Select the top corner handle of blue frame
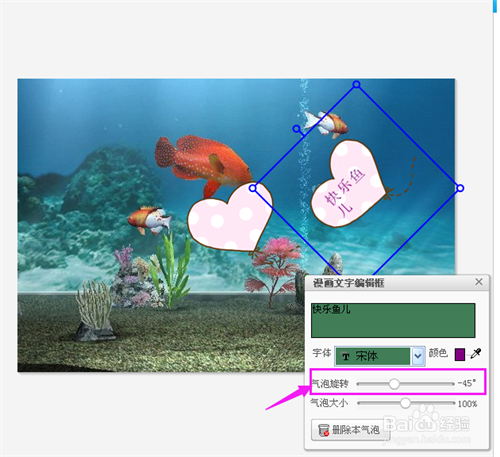The height and width of the screenshot is (457, 500). click(x=356, y=84)
